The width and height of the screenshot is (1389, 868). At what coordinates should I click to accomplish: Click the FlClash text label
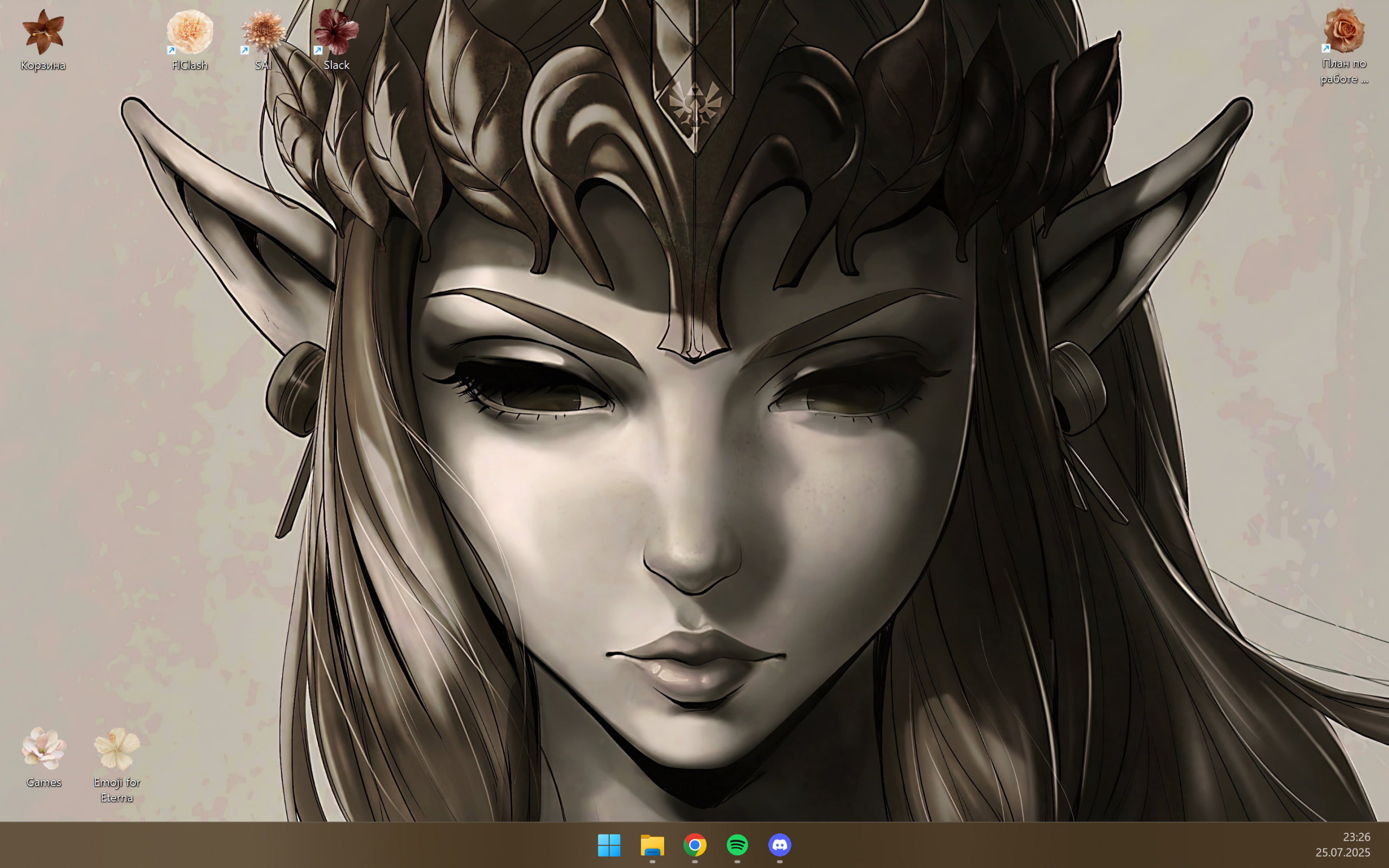(x=190, y=66)
